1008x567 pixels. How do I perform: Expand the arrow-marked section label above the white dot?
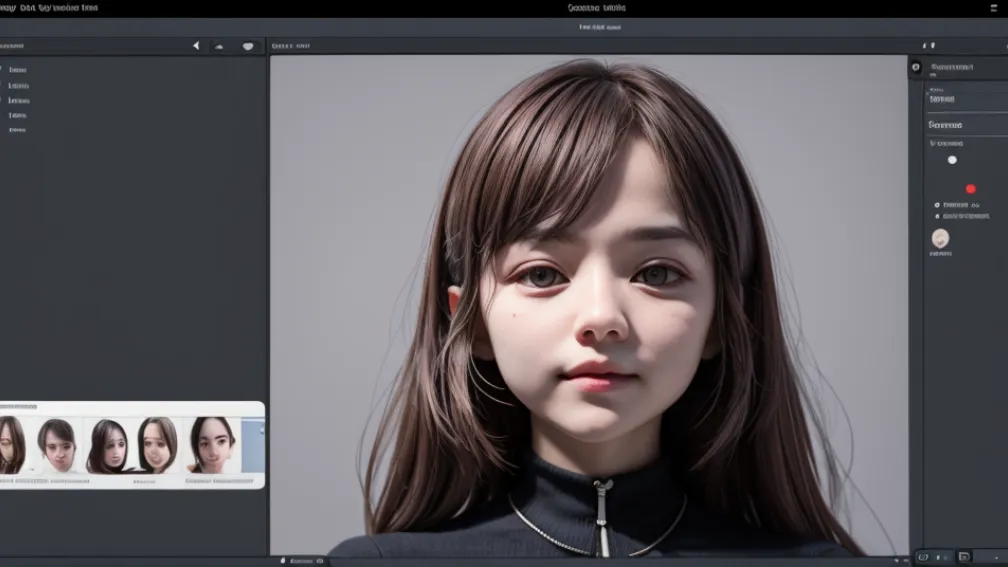946,143
